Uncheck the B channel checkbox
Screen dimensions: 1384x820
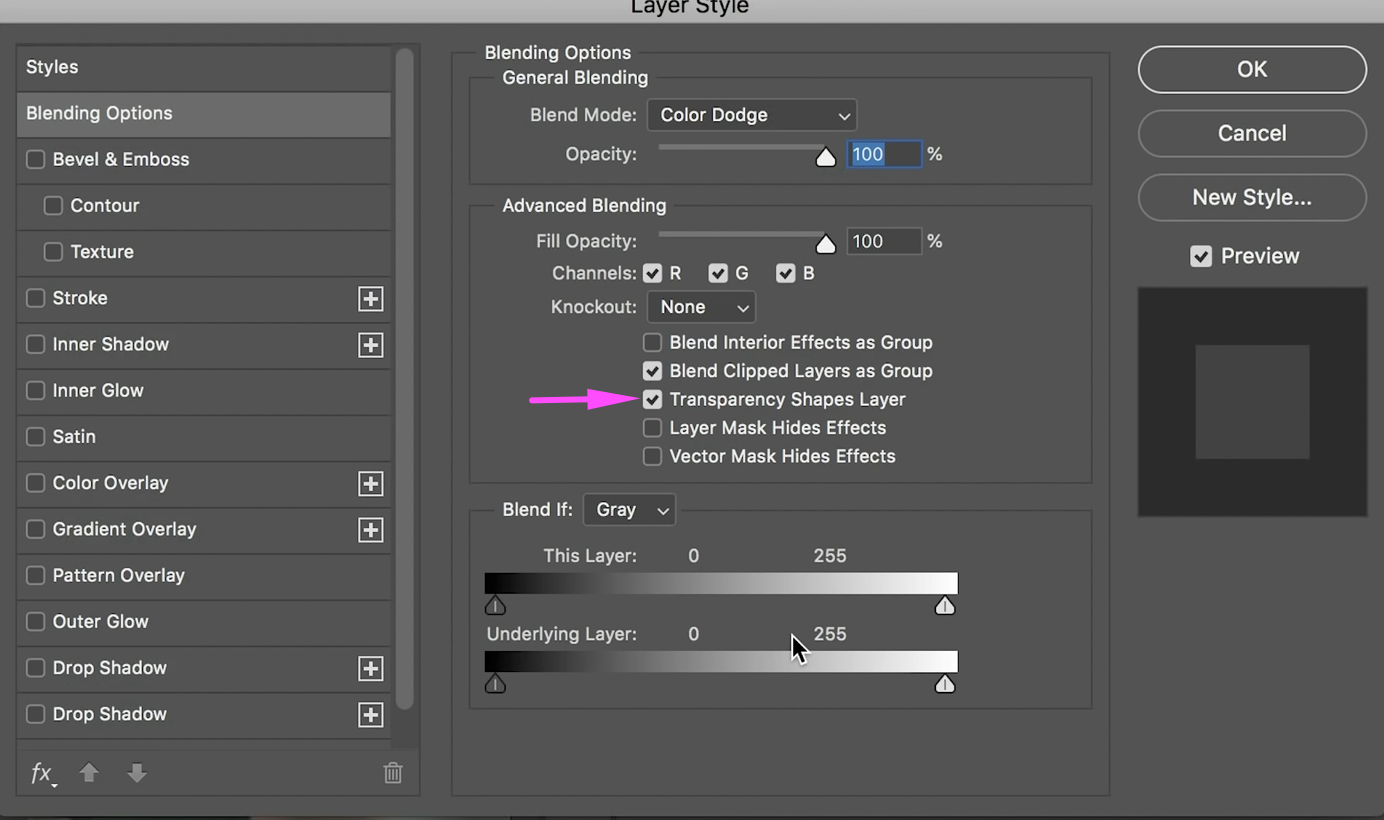786,273
